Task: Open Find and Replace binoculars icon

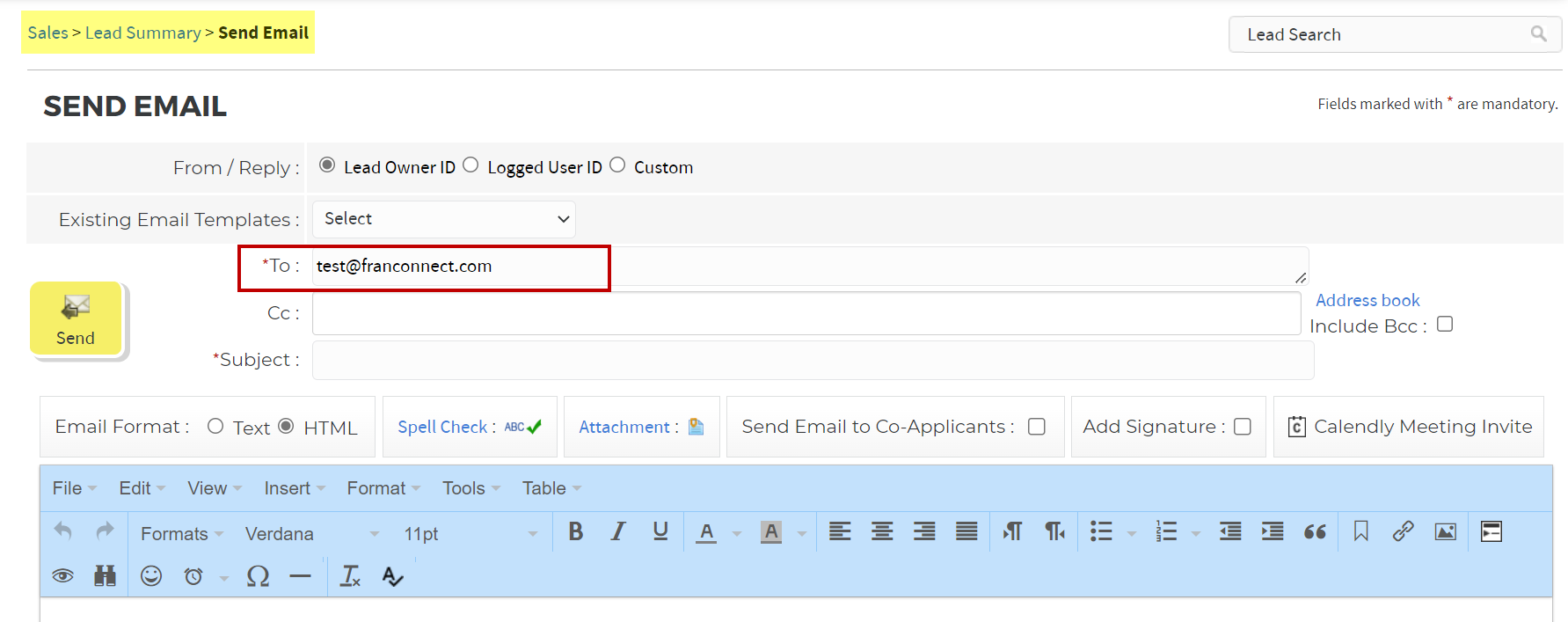Action: (x=106, y=576)
